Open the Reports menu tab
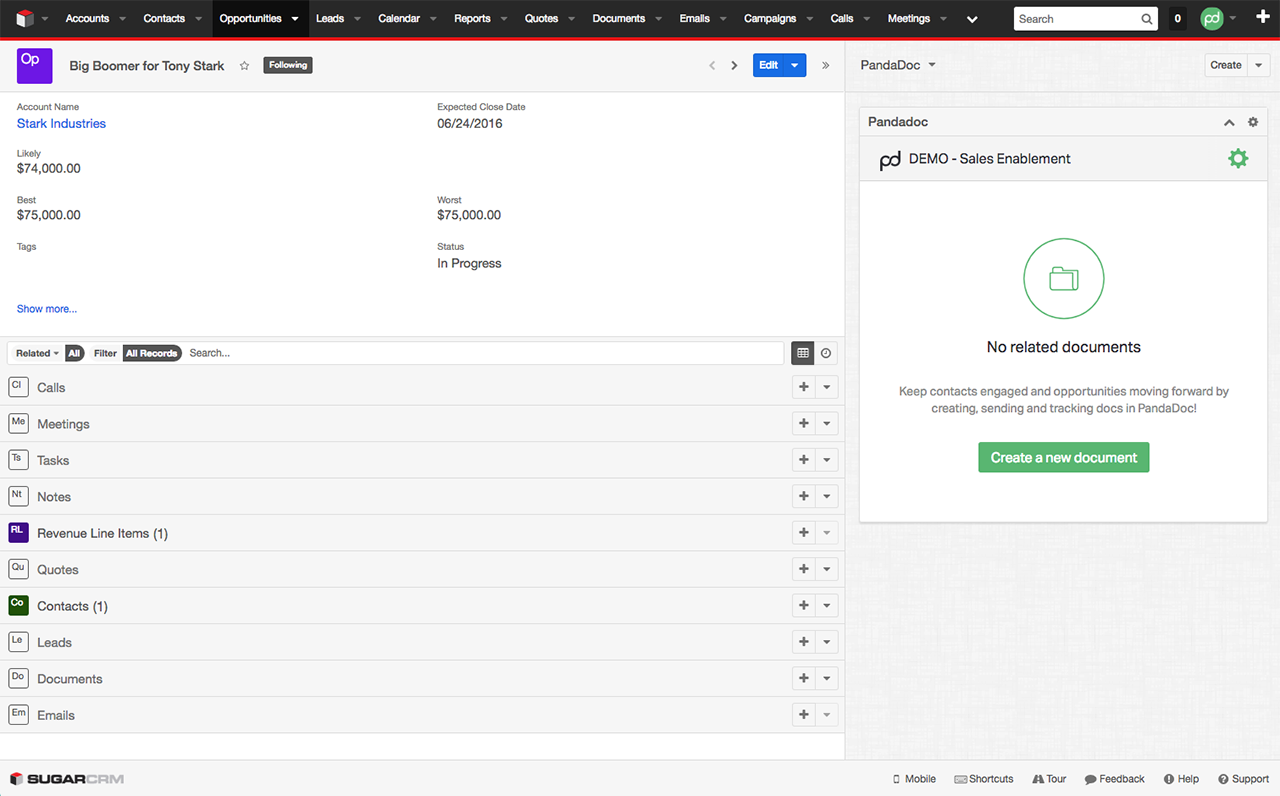 tap(472, 18)
